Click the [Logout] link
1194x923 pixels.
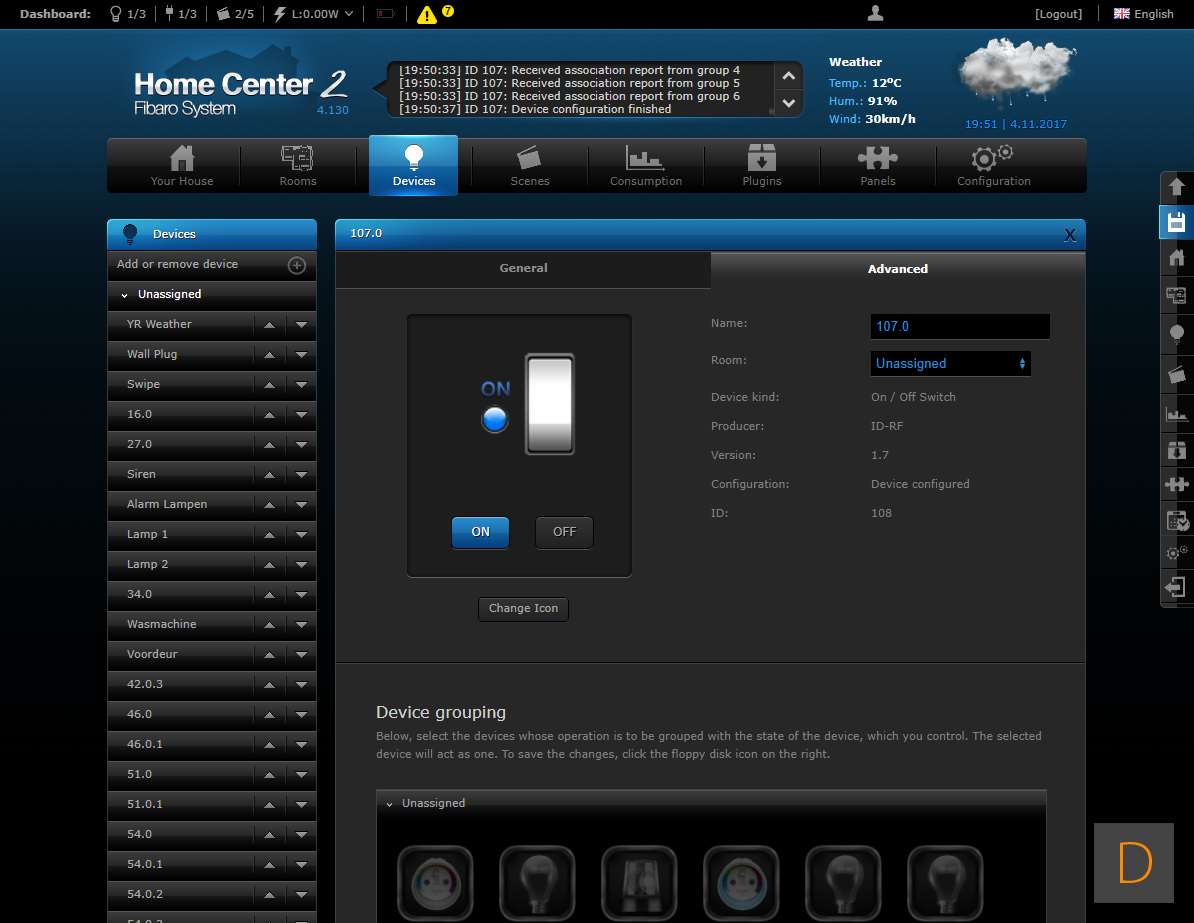tap(1058, 14)
